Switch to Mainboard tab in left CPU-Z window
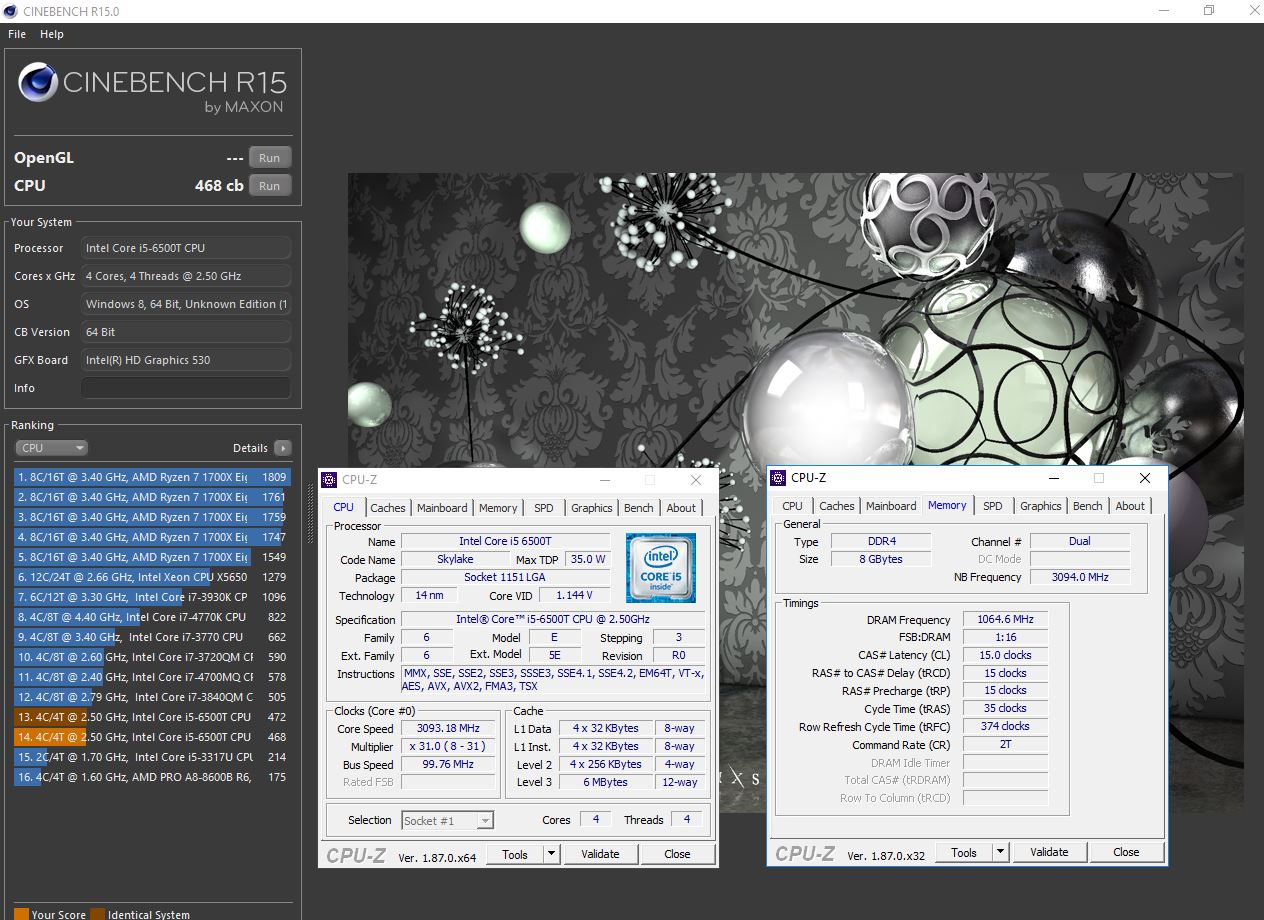 click(x=442, y=508)
